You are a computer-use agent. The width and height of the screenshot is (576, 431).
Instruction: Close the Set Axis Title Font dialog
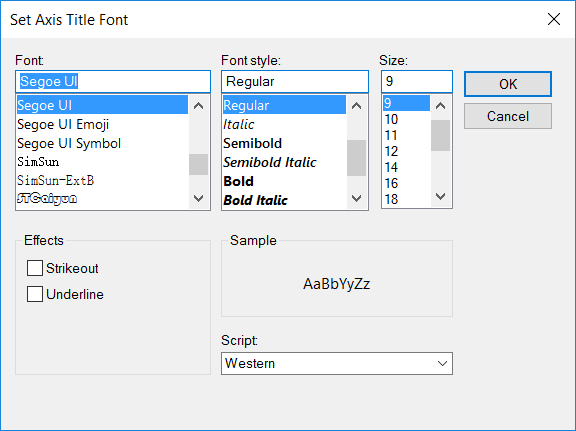click(554, 19)
